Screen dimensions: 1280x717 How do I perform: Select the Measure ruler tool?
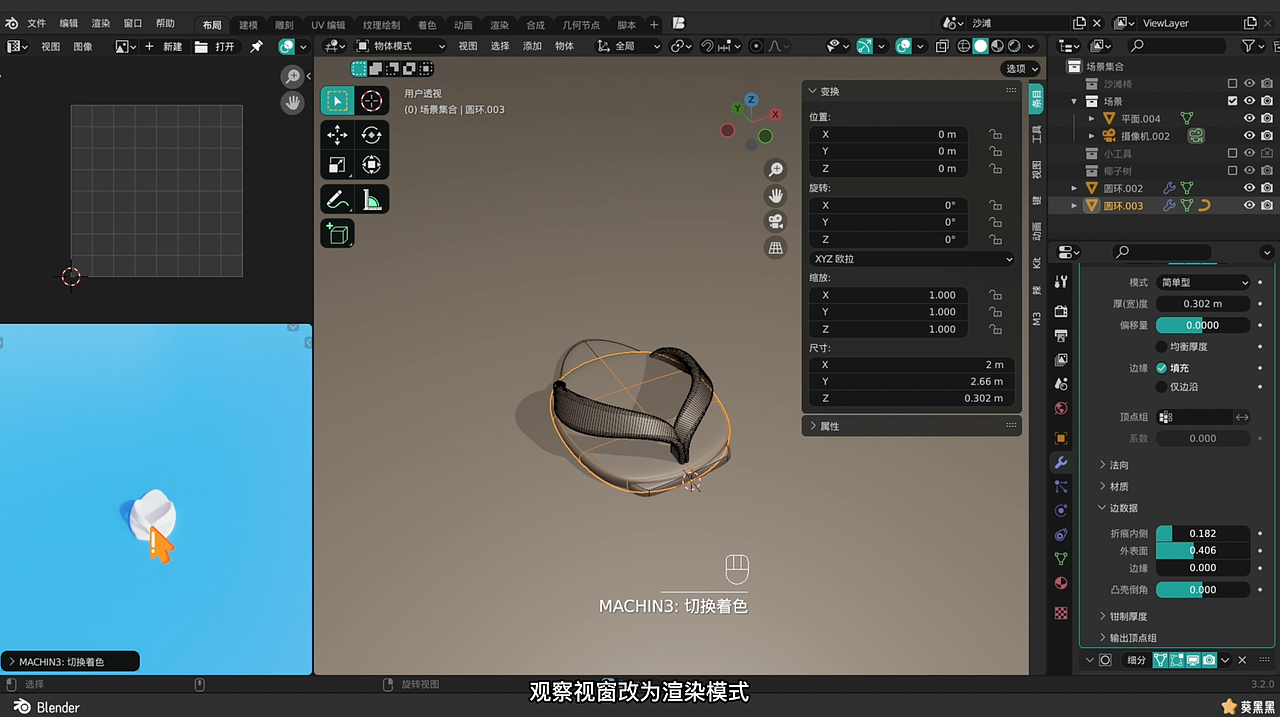372,199
